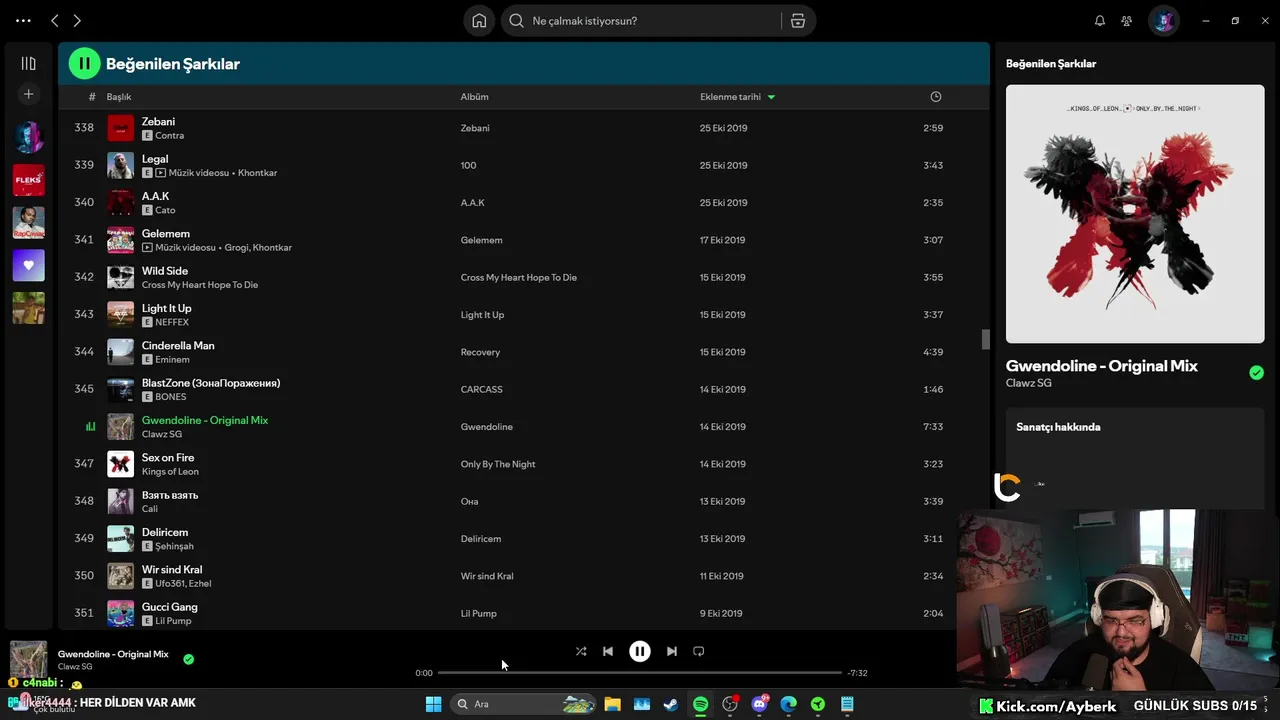Image resolution: width=1280 pixels, height=720 pixels.
Task: Toggle the '-7:32' remaining time display
Action: click(857, 673)
